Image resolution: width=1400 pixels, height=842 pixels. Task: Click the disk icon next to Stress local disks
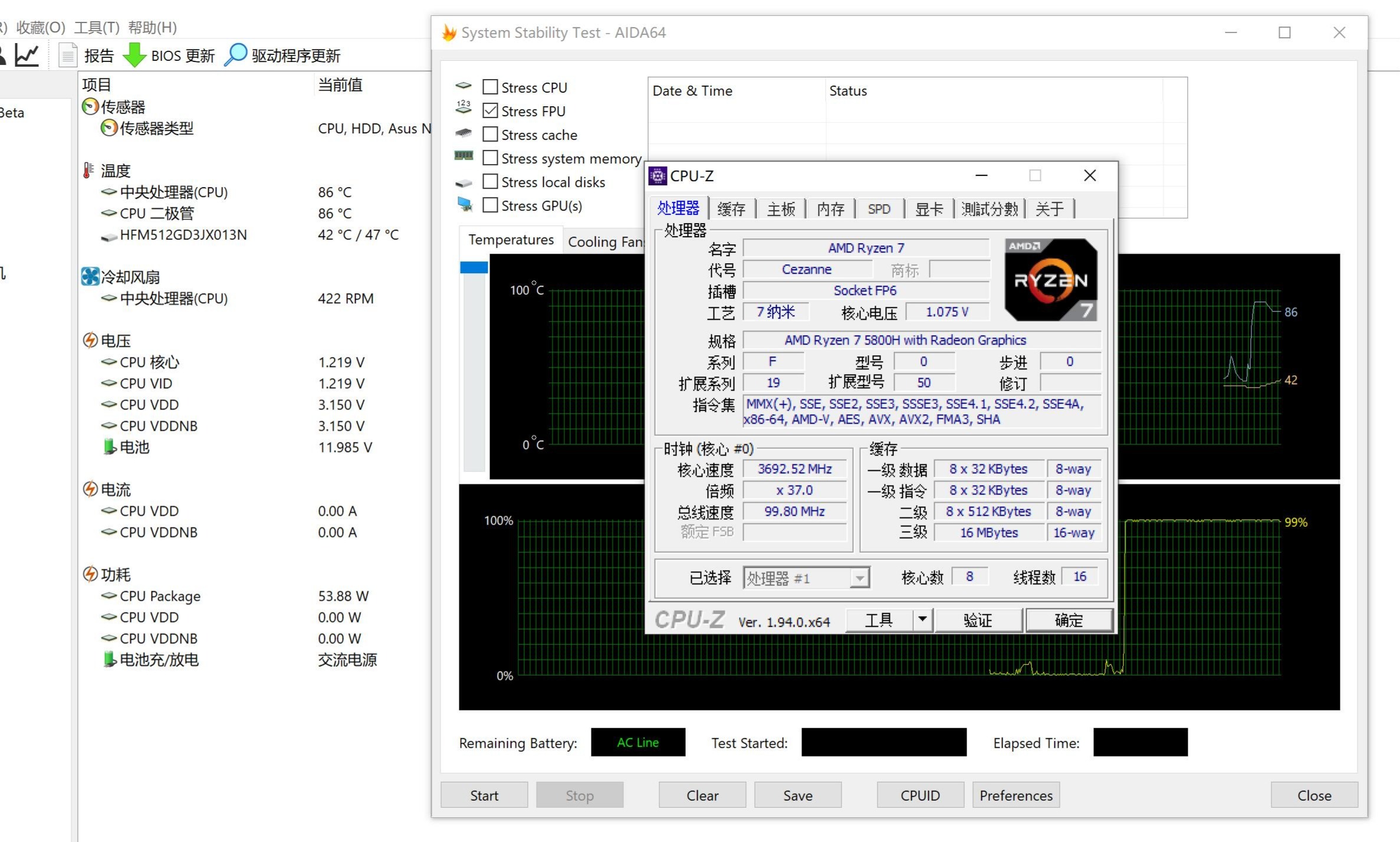pyautogui.click(x=464, y=183)
